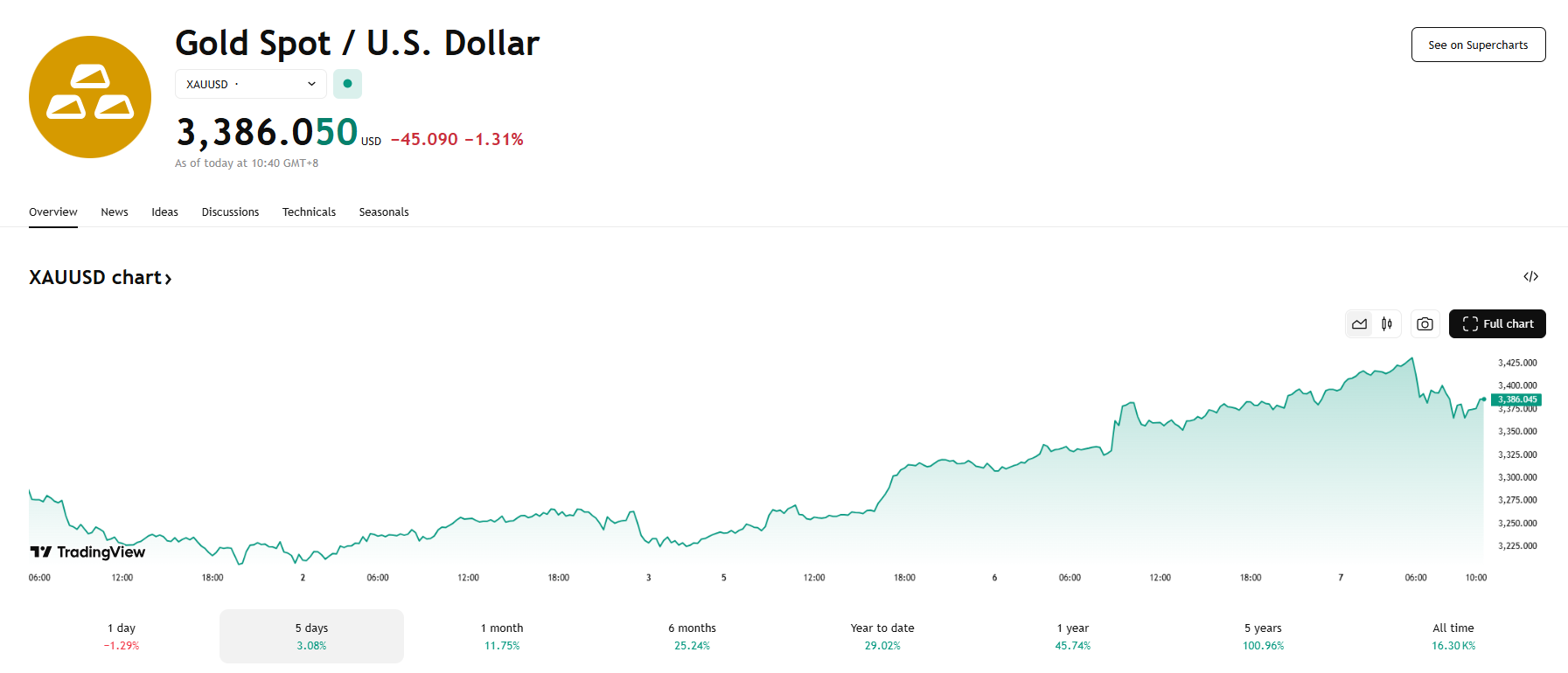Click the 3,386.045 price label on axis

pyautogui.click(x=1516, y=399)
